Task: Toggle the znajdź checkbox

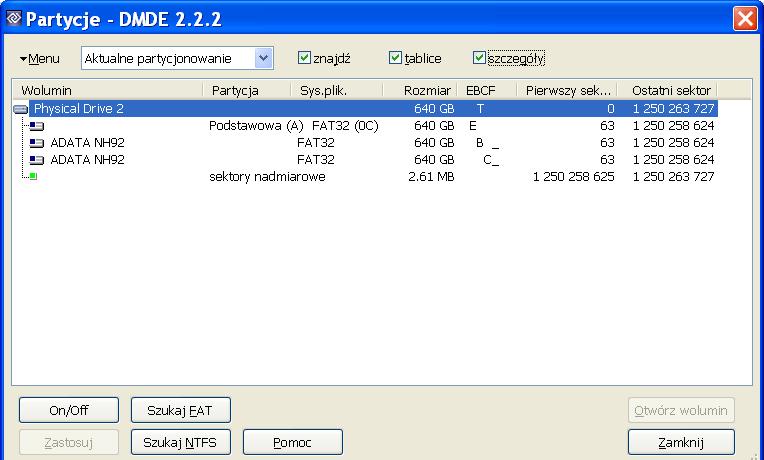Action: point(304,58)
